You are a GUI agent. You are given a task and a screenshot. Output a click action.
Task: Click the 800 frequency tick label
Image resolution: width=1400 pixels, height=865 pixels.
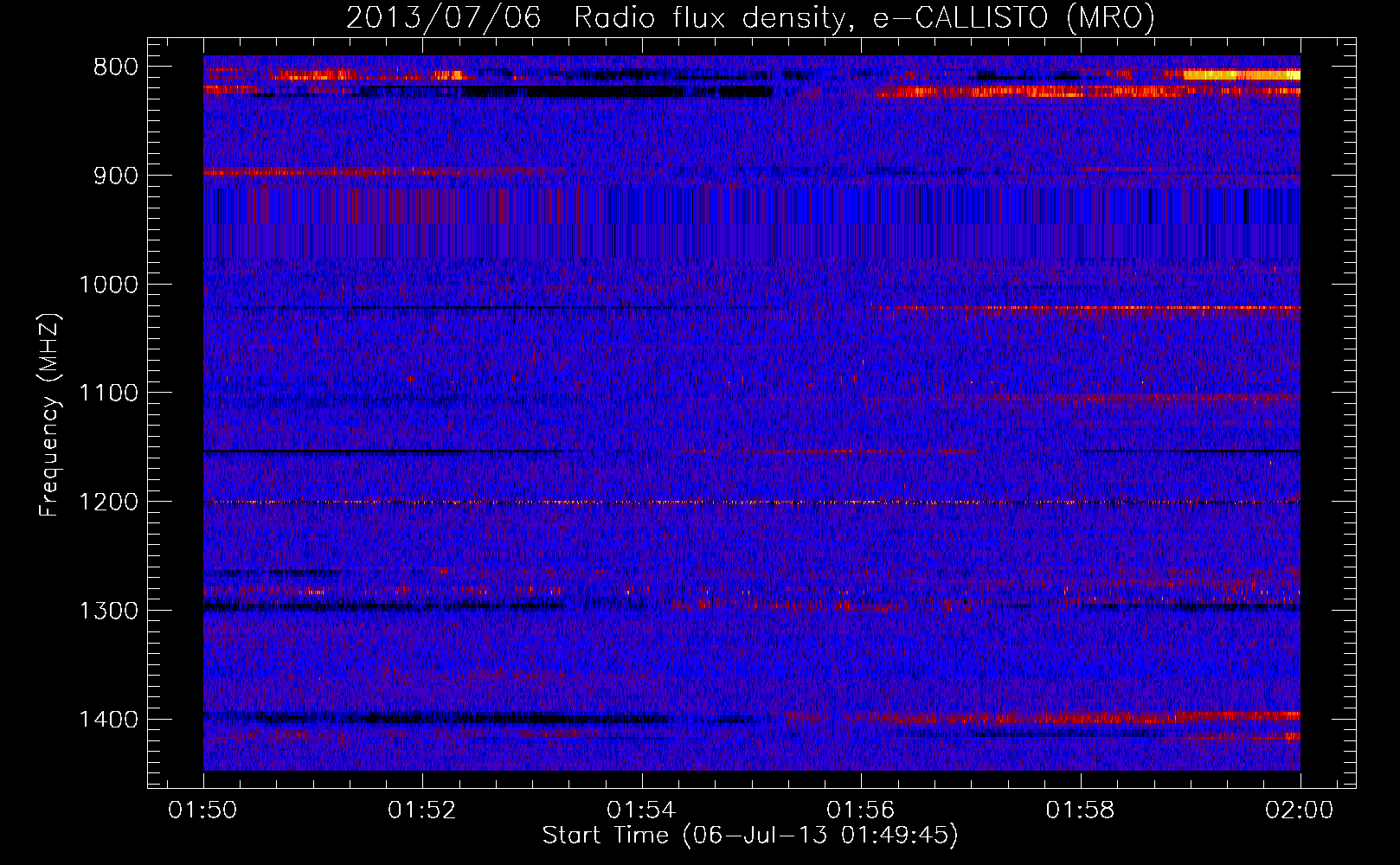116,67
